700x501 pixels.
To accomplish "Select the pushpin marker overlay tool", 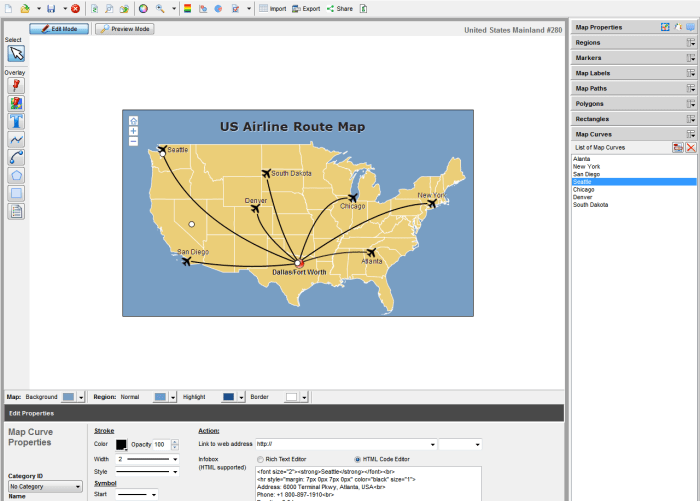I will pos(16,86).
